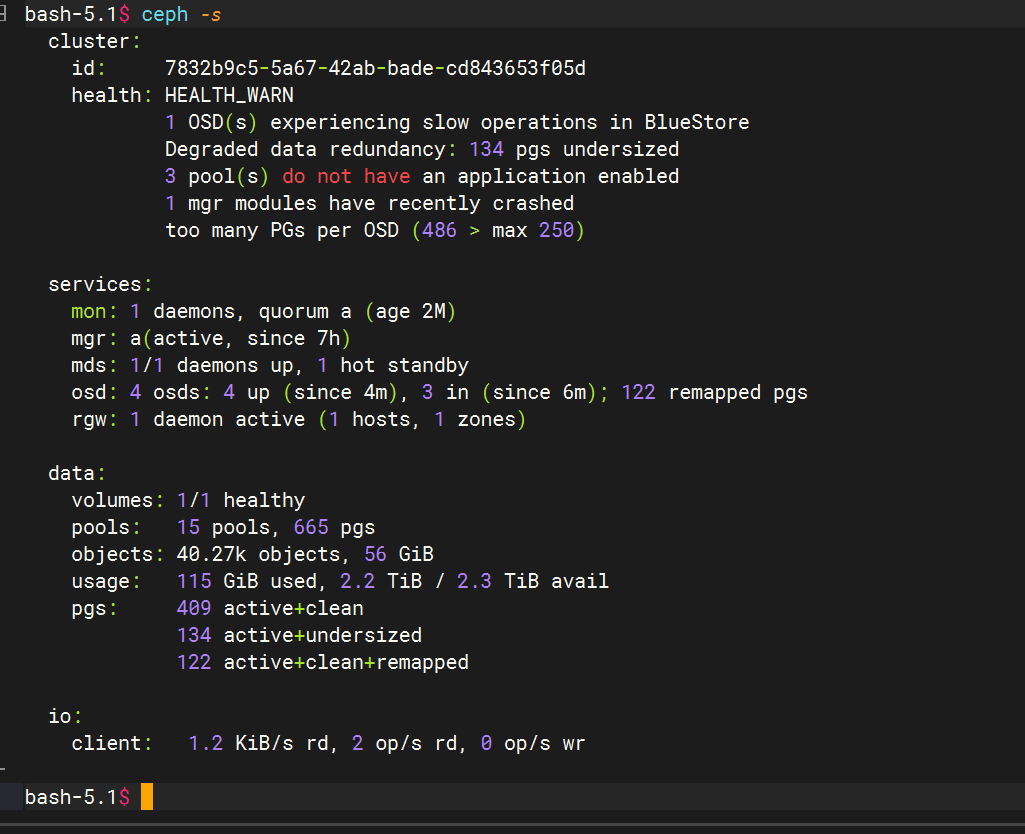Select 'quorum a (age 2M)' text
Viewport: 1025px width, 834px height.
(x=357, y=311)
